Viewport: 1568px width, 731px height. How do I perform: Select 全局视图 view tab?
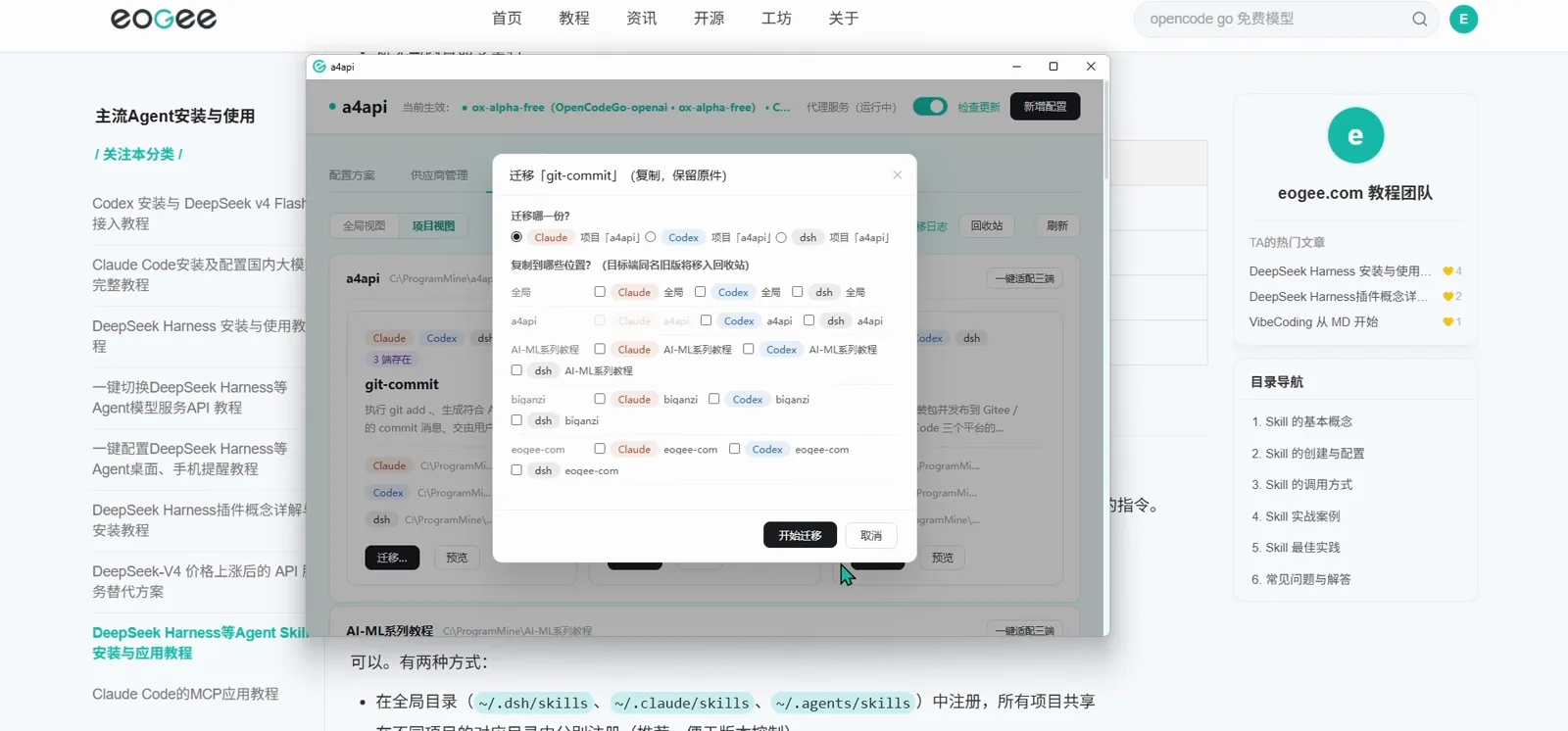point(364,225)
